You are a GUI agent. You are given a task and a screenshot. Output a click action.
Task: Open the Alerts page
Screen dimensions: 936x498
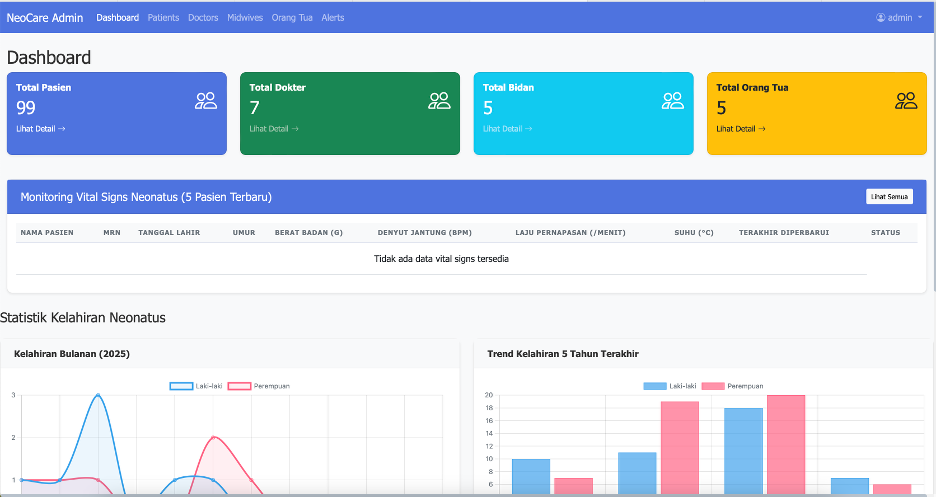tap(333, 18)
